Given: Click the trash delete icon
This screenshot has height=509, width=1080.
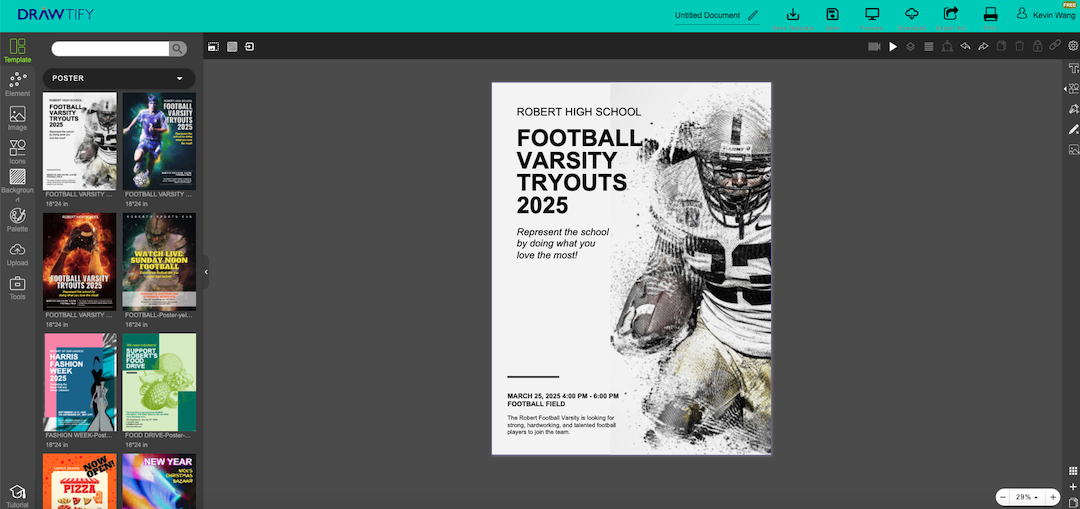Looking at the screenshot, I should [1019, 47].
